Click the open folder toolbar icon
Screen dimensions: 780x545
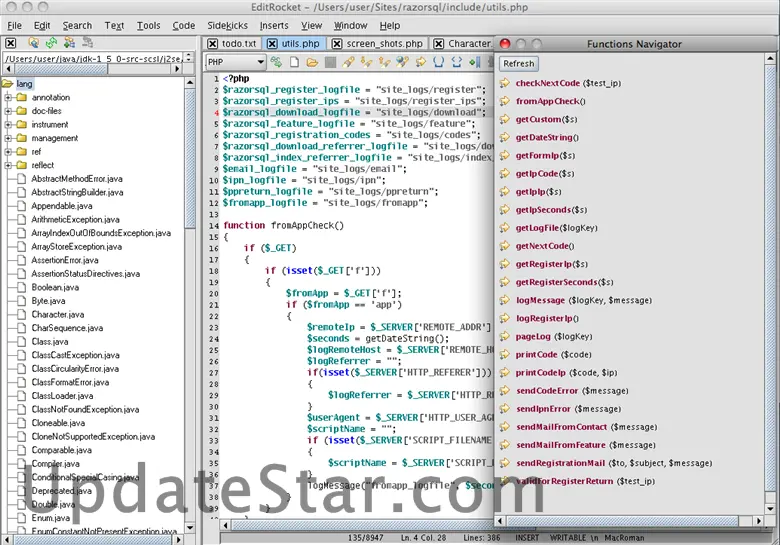312,62
